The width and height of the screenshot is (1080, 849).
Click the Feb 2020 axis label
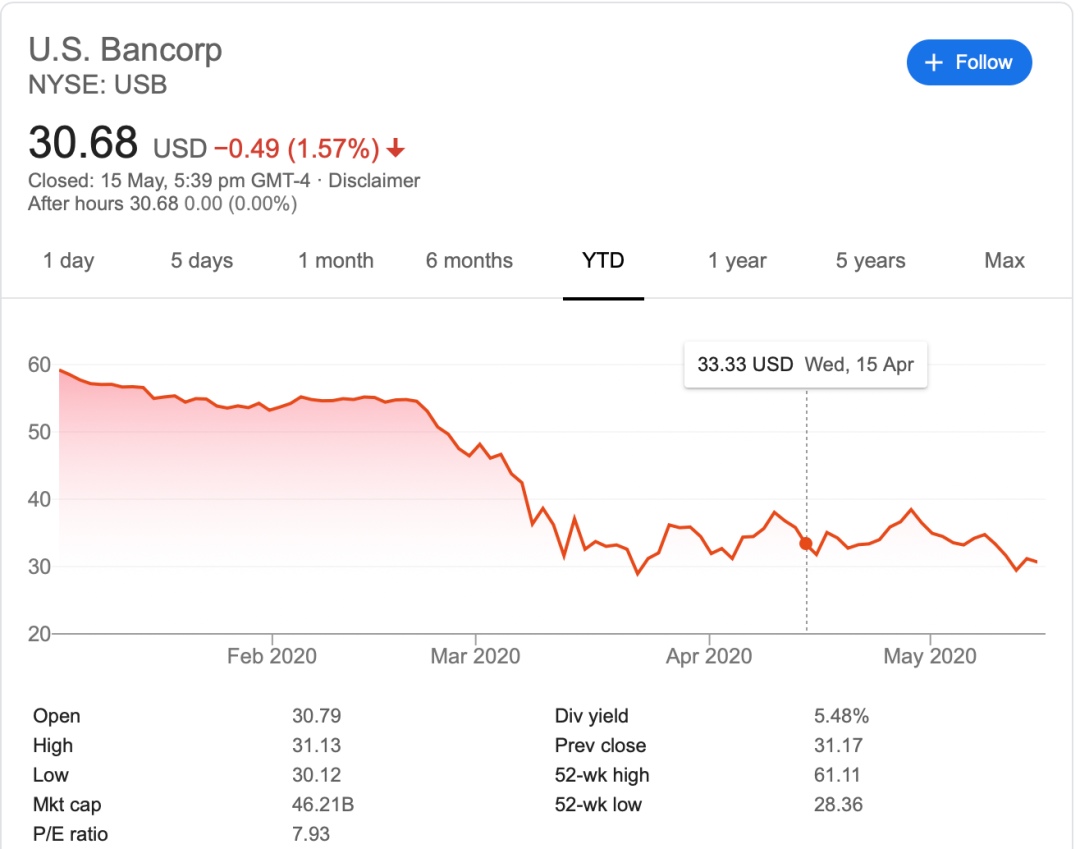click(272, 657)
